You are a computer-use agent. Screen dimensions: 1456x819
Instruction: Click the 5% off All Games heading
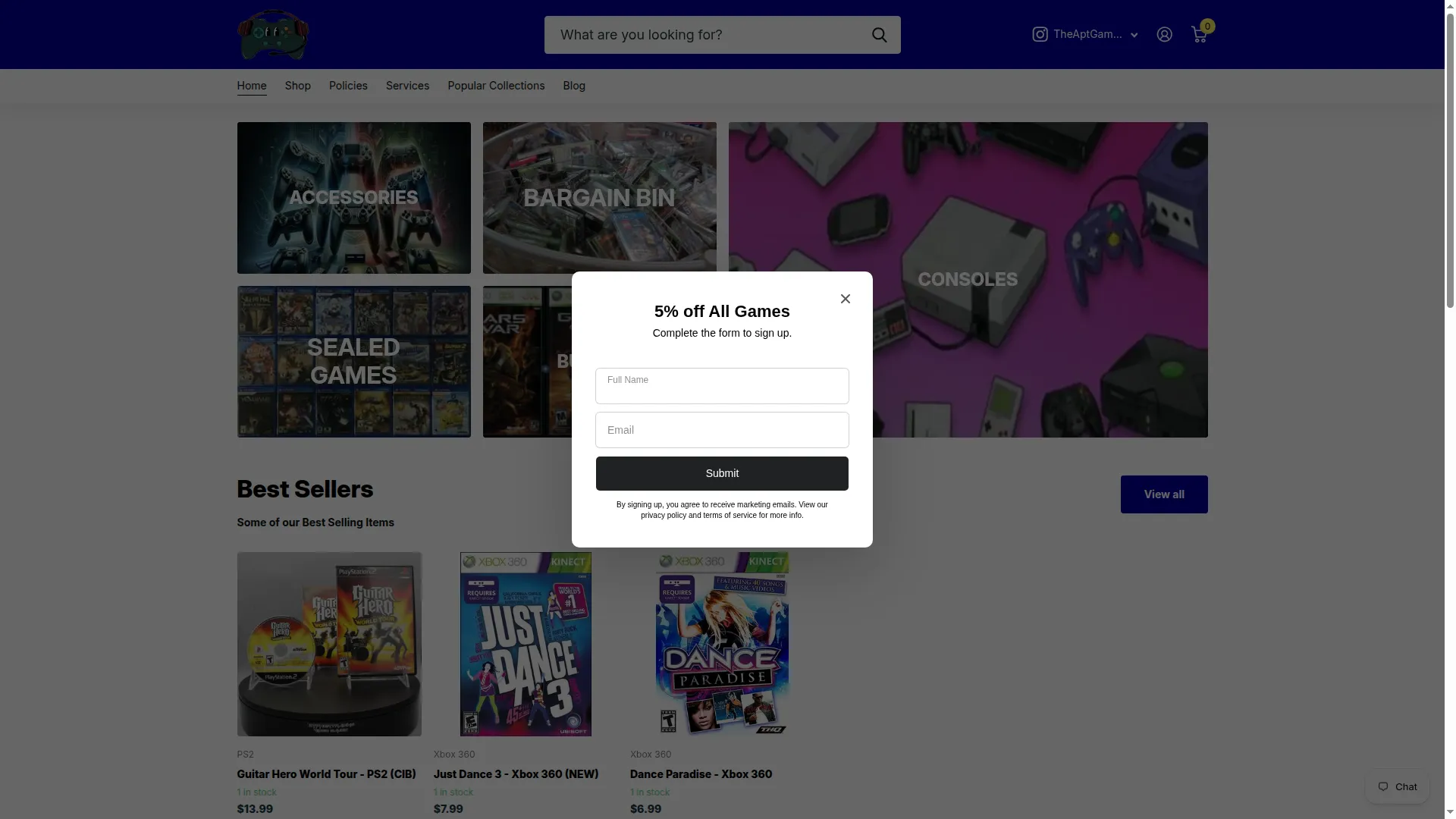722,312
